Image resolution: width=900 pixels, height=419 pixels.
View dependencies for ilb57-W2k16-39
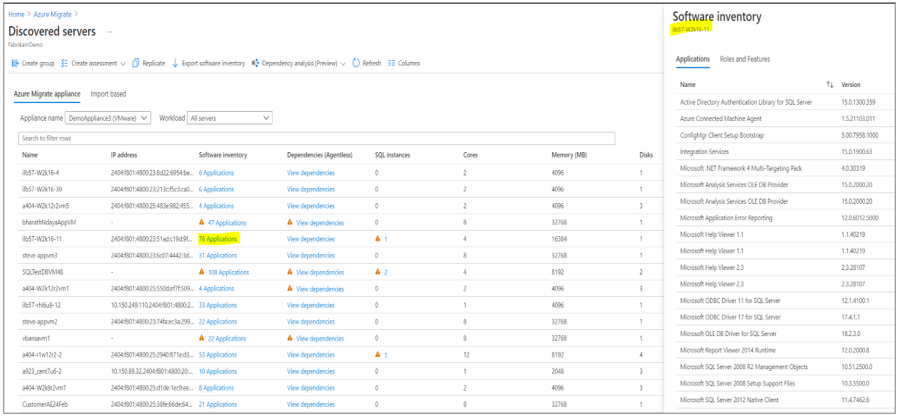(311, 189)
